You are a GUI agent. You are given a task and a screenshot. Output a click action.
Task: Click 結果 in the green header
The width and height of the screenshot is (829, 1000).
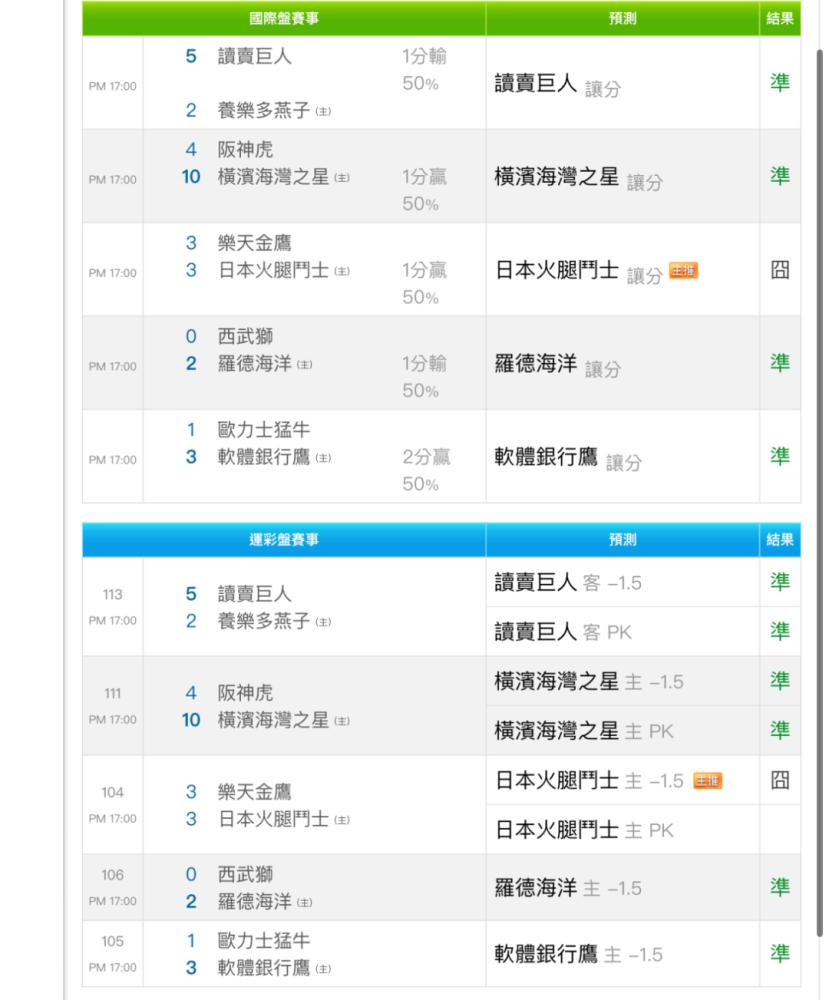point(780,18)
